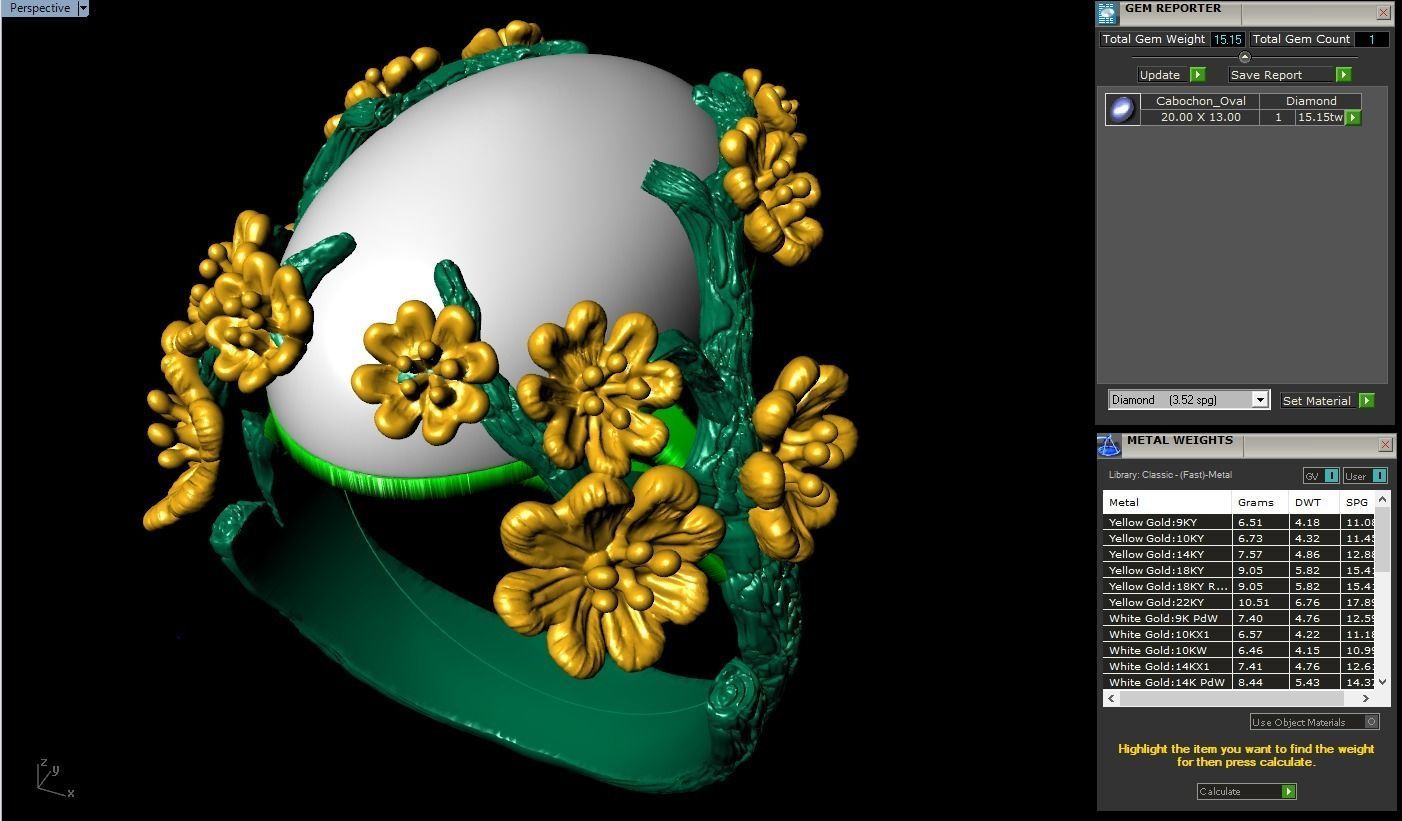Select the Perspective viewport tab
The image size is (1402, 821).
40,8
